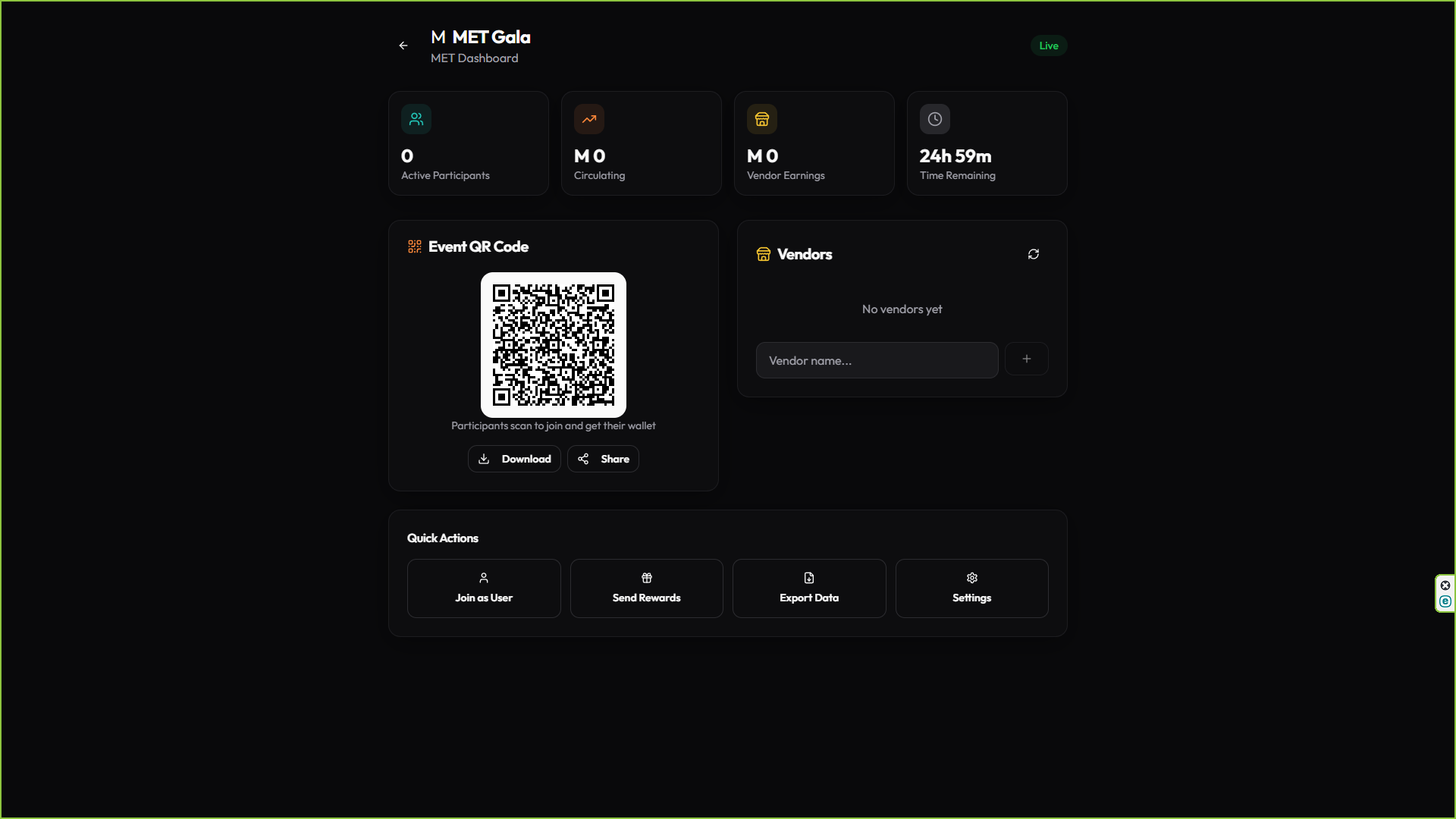Viewport: 1456px width, 819px height.
Task: Click the back arrow beside MET Gala
Action: tap(403, 45)
